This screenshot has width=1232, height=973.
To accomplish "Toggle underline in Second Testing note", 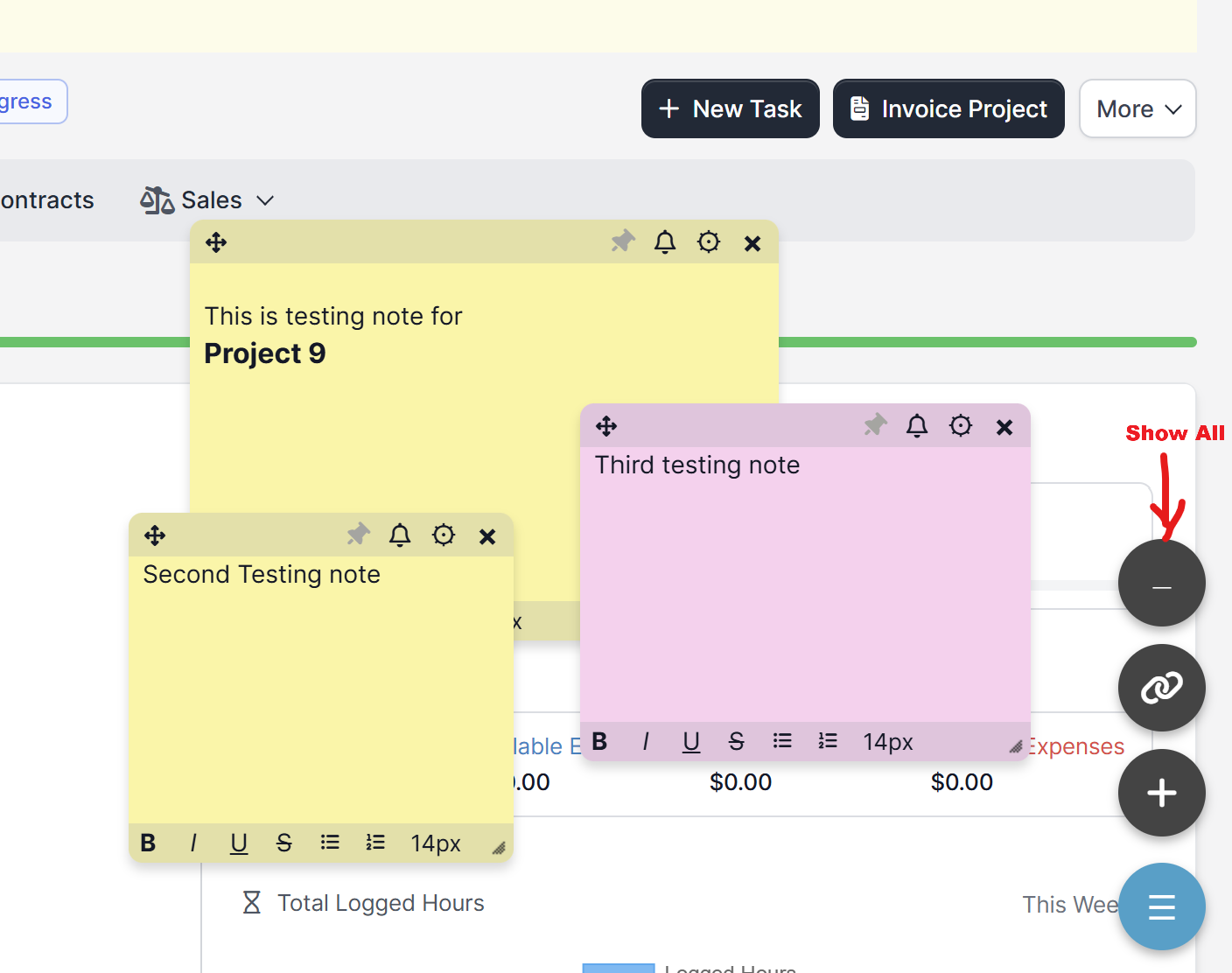I will pos(239,843).
